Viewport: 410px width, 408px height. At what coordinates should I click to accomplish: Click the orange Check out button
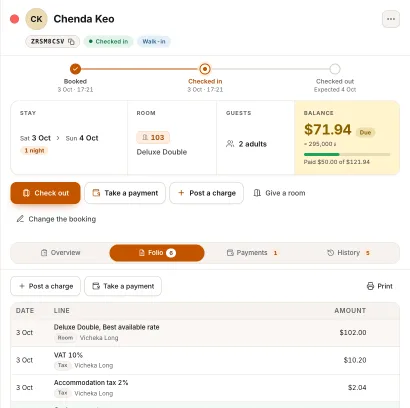pyautogui.click(x=45, y=193)
